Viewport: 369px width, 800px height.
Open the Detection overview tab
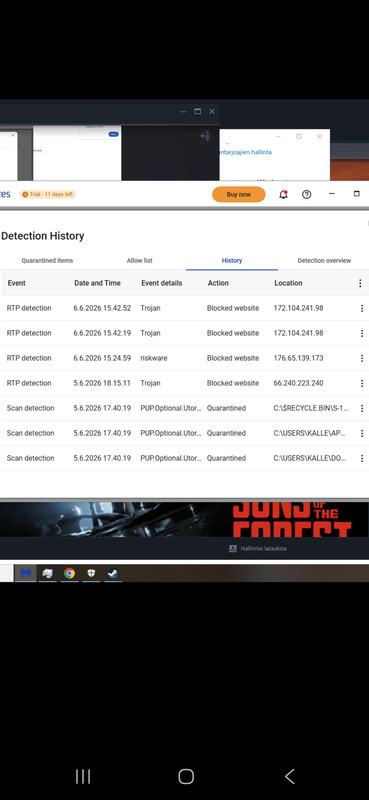[324, 260]
